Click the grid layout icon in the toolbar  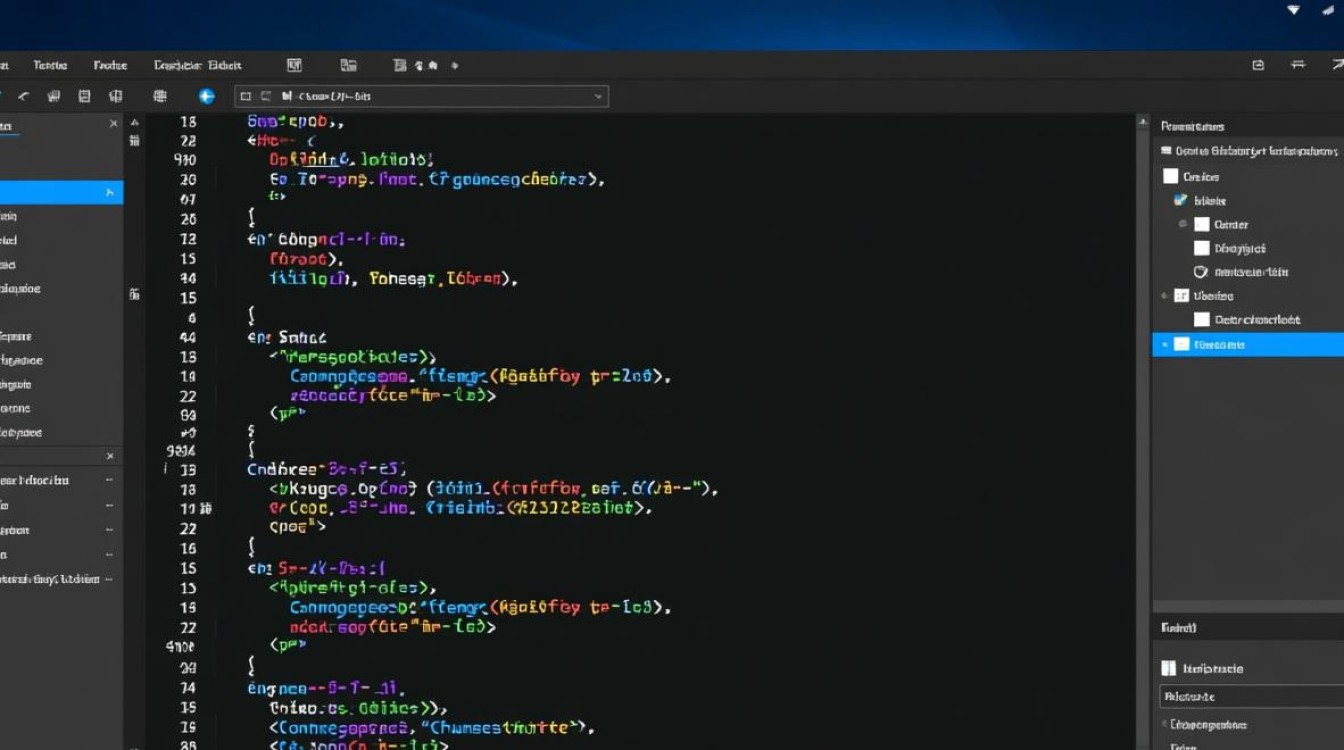(159, 96)
